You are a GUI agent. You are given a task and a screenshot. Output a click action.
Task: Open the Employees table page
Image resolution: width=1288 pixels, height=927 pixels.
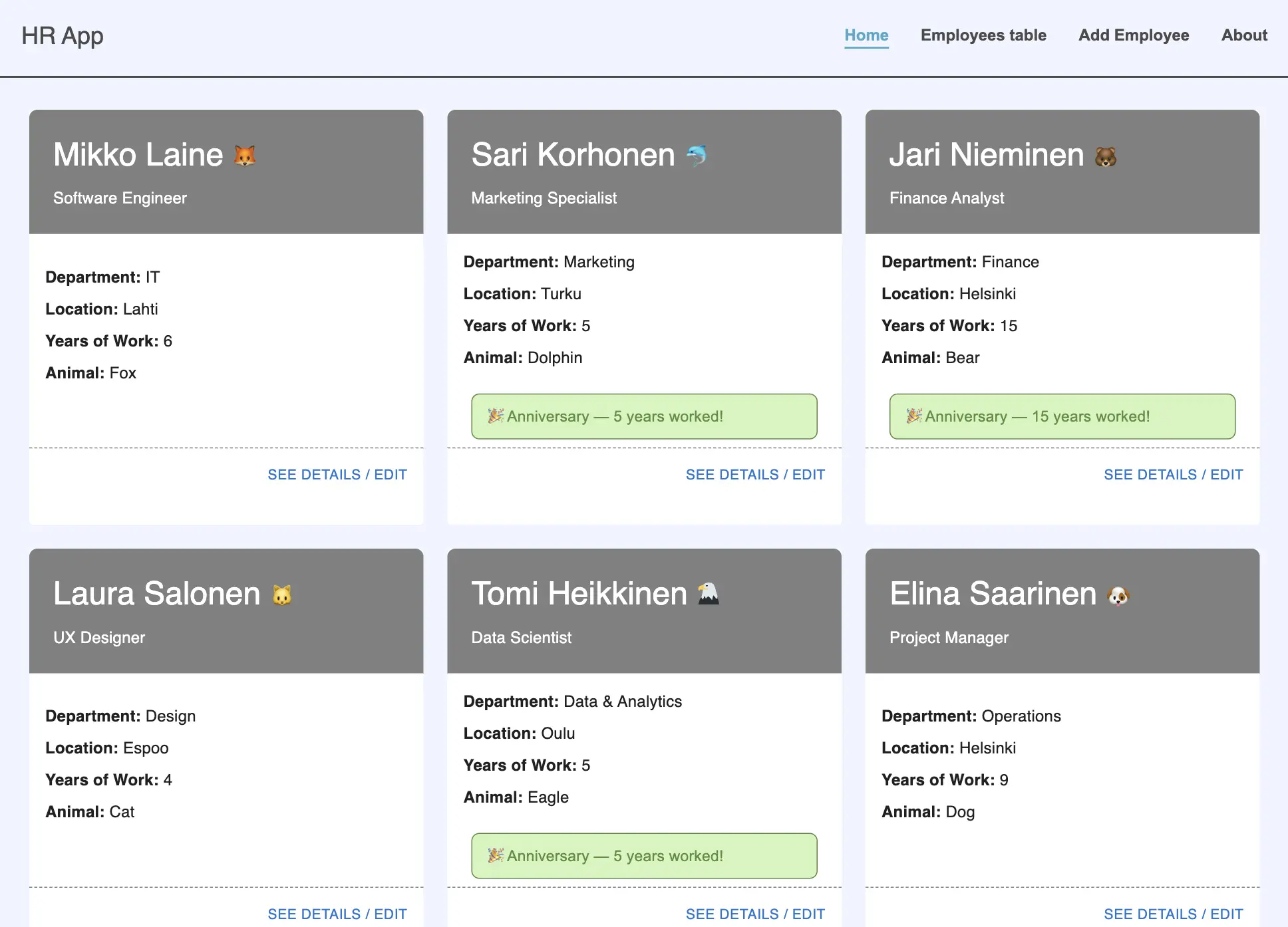tap(983, 35)
